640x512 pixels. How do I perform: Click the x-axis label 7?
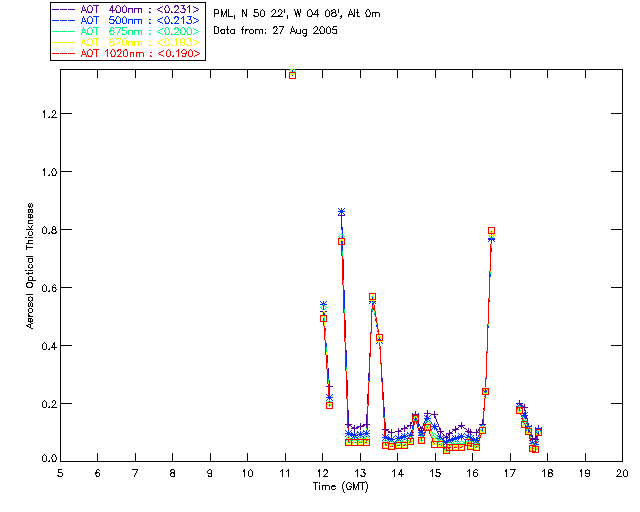135,473
